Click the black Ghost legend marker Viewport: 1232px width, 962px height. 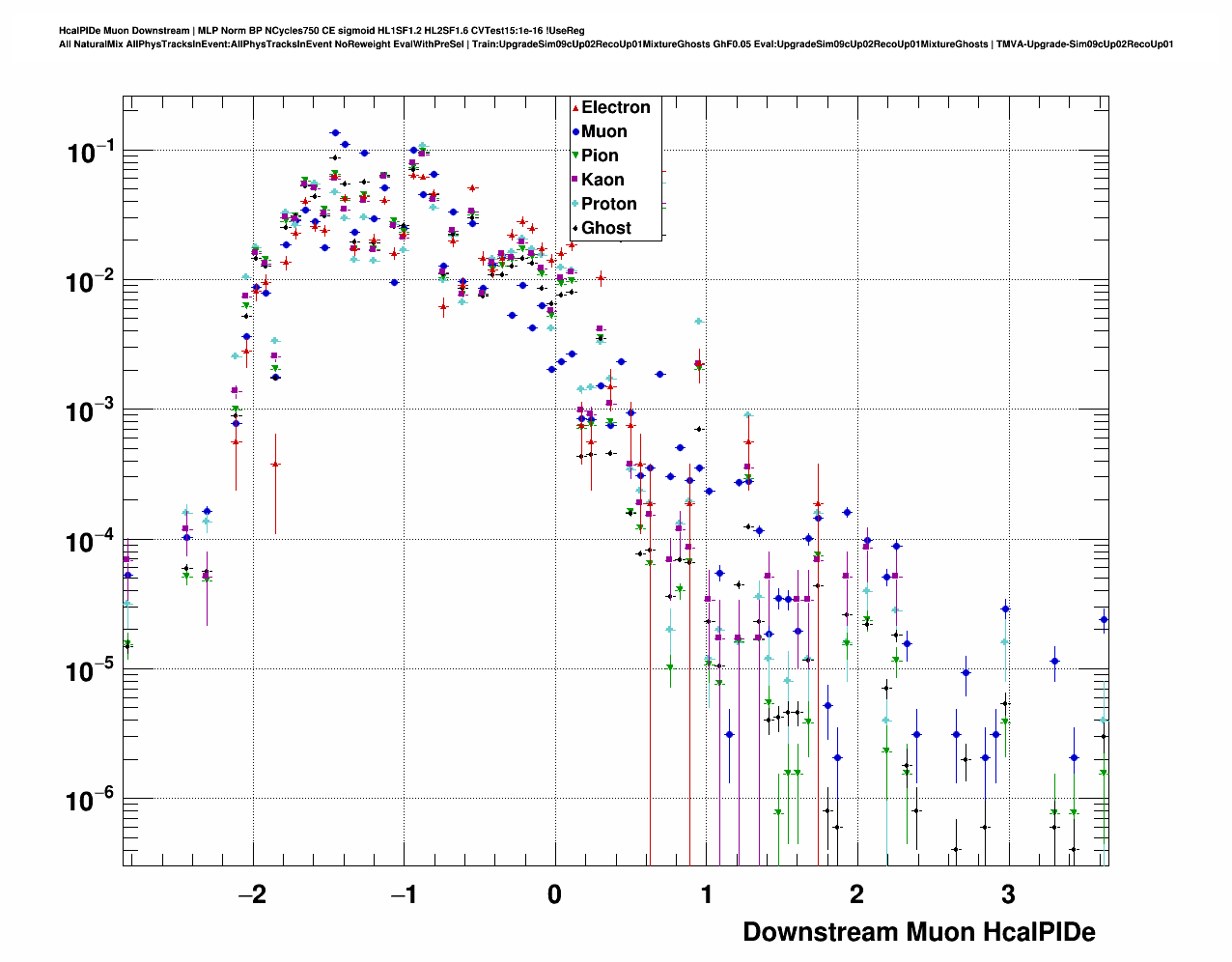click(575, 228)
